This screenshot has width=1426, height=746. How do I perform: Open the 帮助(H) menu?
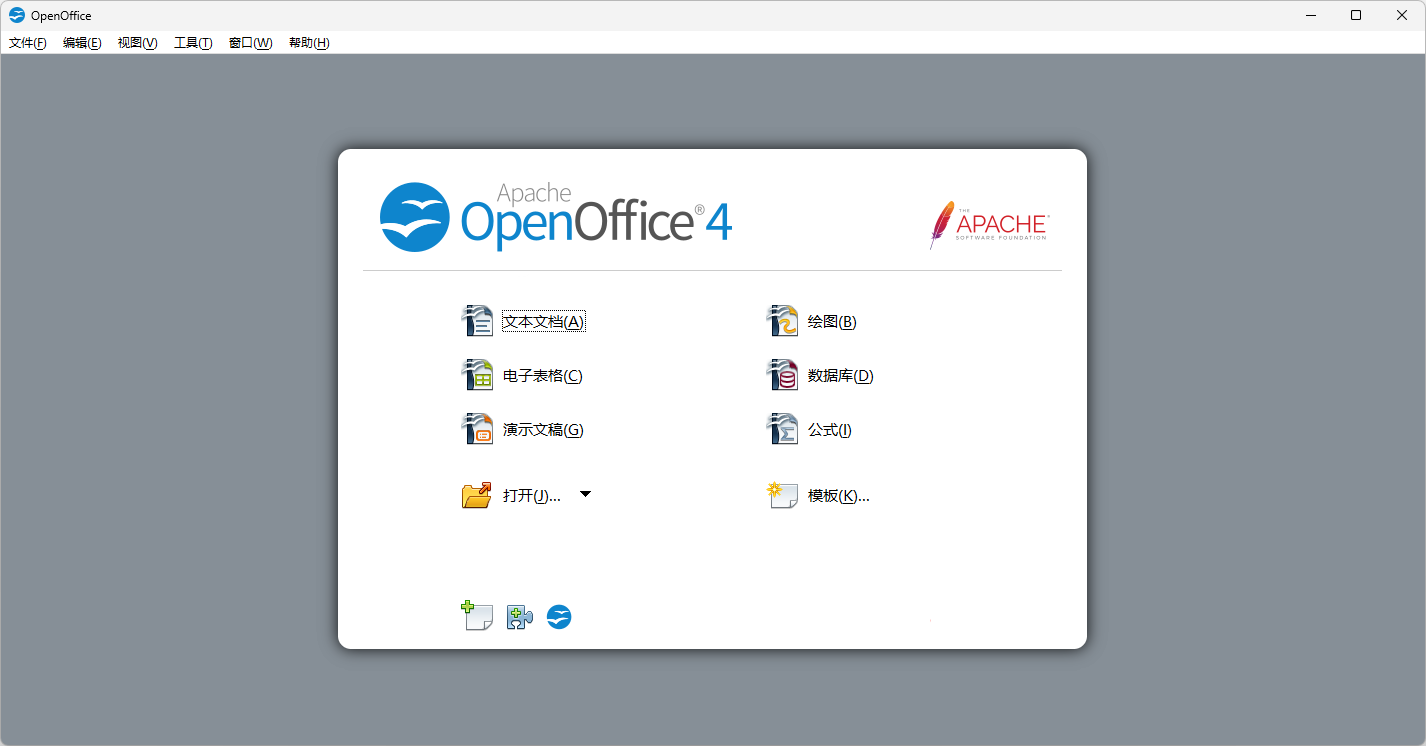tap(309, 43)
